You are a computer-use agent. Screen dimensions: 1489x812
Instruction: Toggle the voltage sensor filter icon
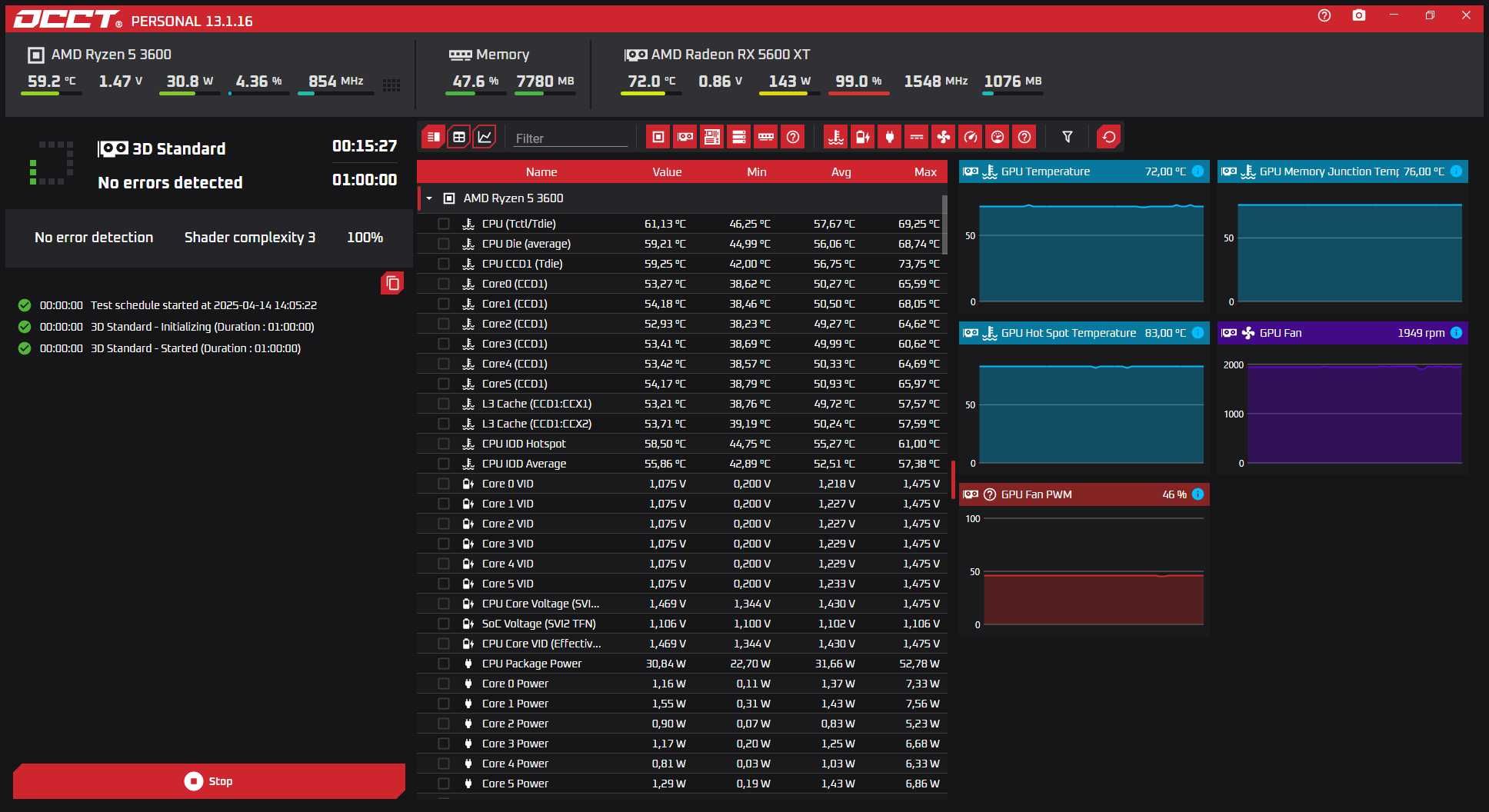[x=863, y=137]
